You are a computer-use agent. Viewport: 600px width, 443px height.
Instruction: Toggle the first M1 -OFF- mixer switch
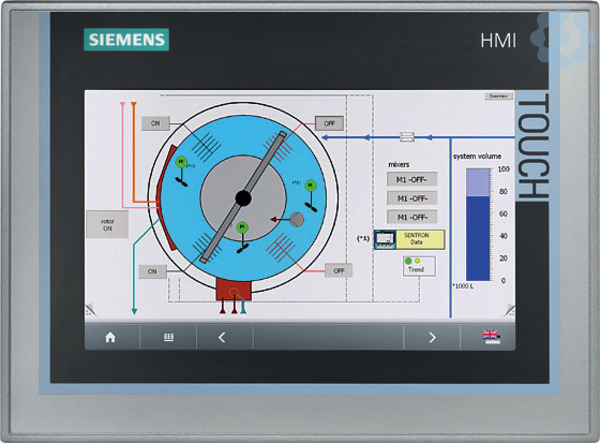tap(412, 180)
